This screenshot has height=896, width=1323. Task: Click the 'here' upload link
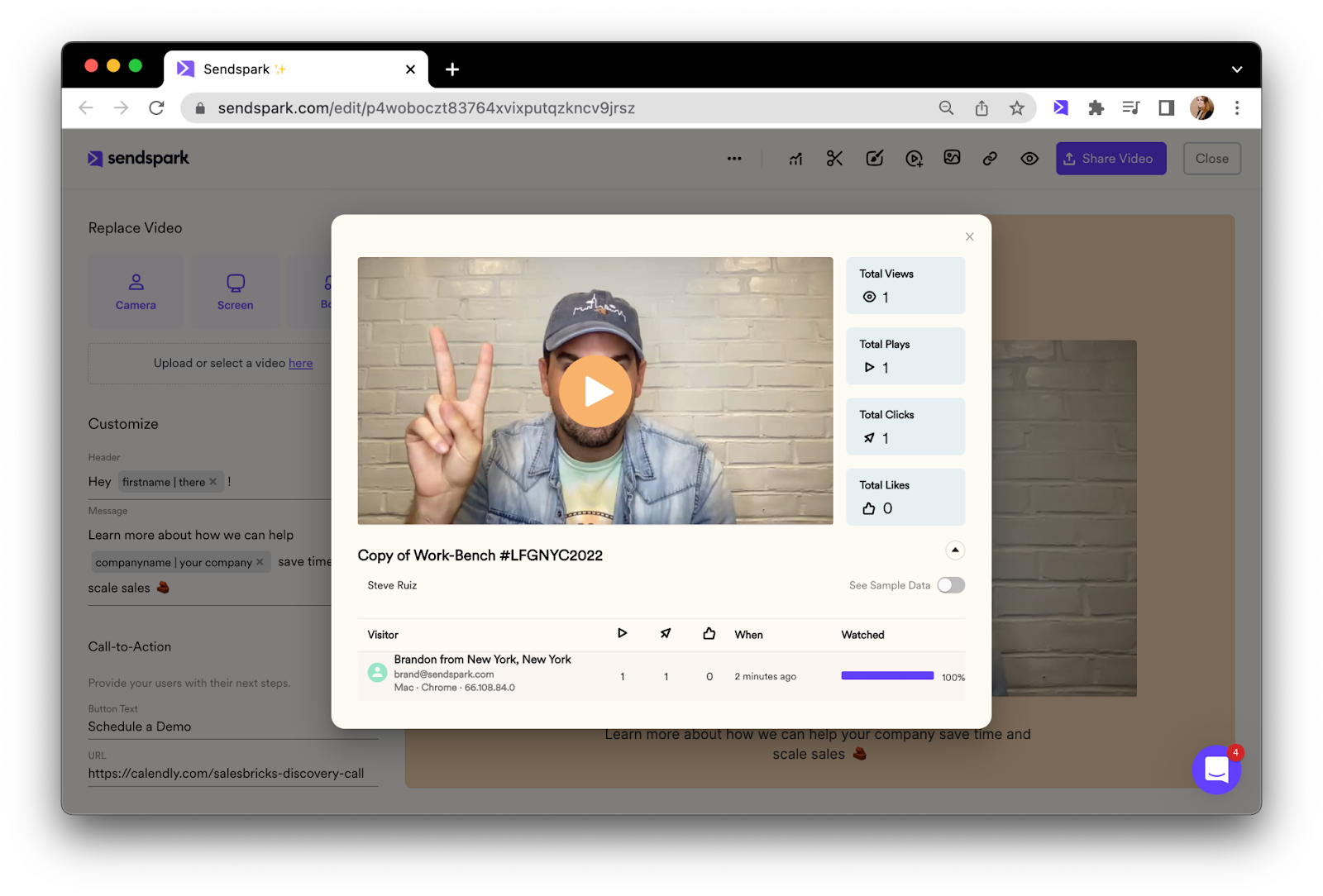point(301,363)
